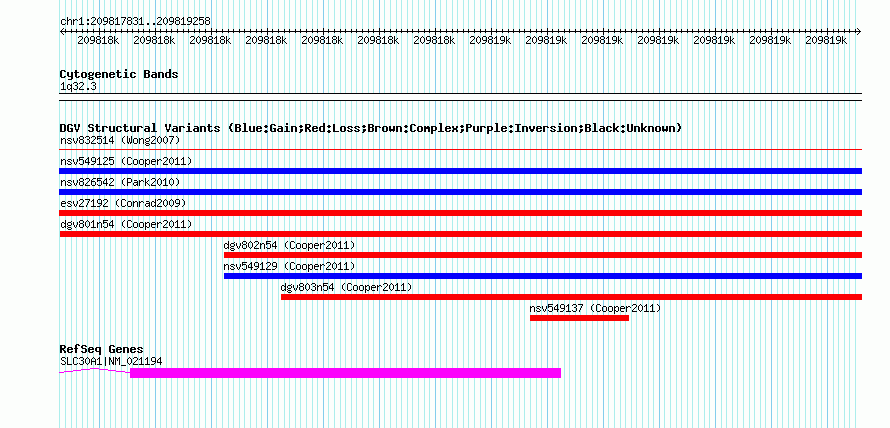Click the right arrow of the ruler

pyautogui.click(x=859, y=31)
